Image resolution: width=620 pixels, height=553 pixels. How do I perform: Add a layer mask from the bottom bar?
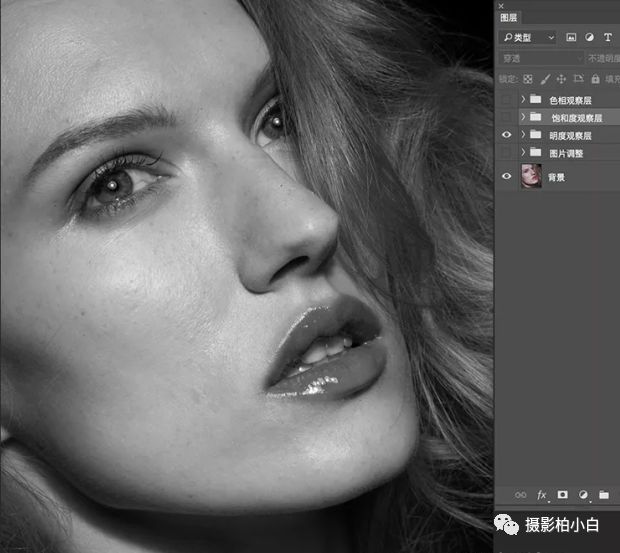click(x=563, y=495)
